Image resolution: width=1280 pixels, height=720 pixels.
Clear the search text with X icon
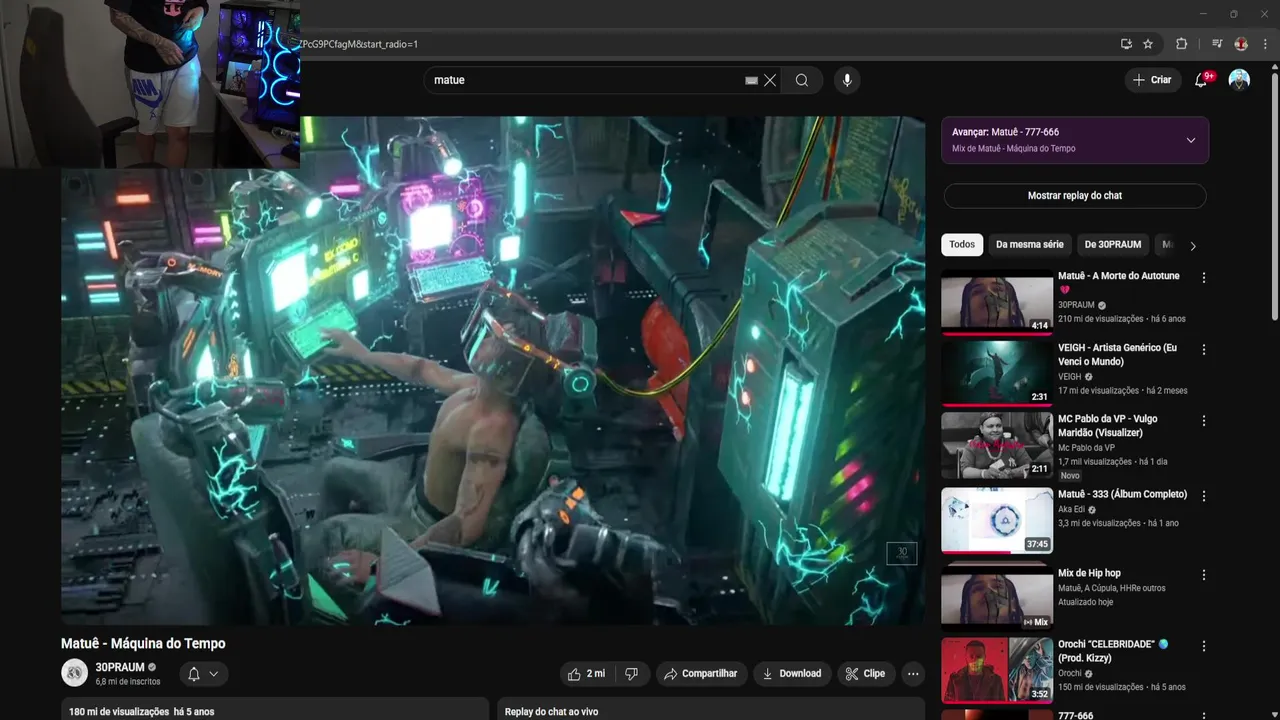[x=770, y=80]
